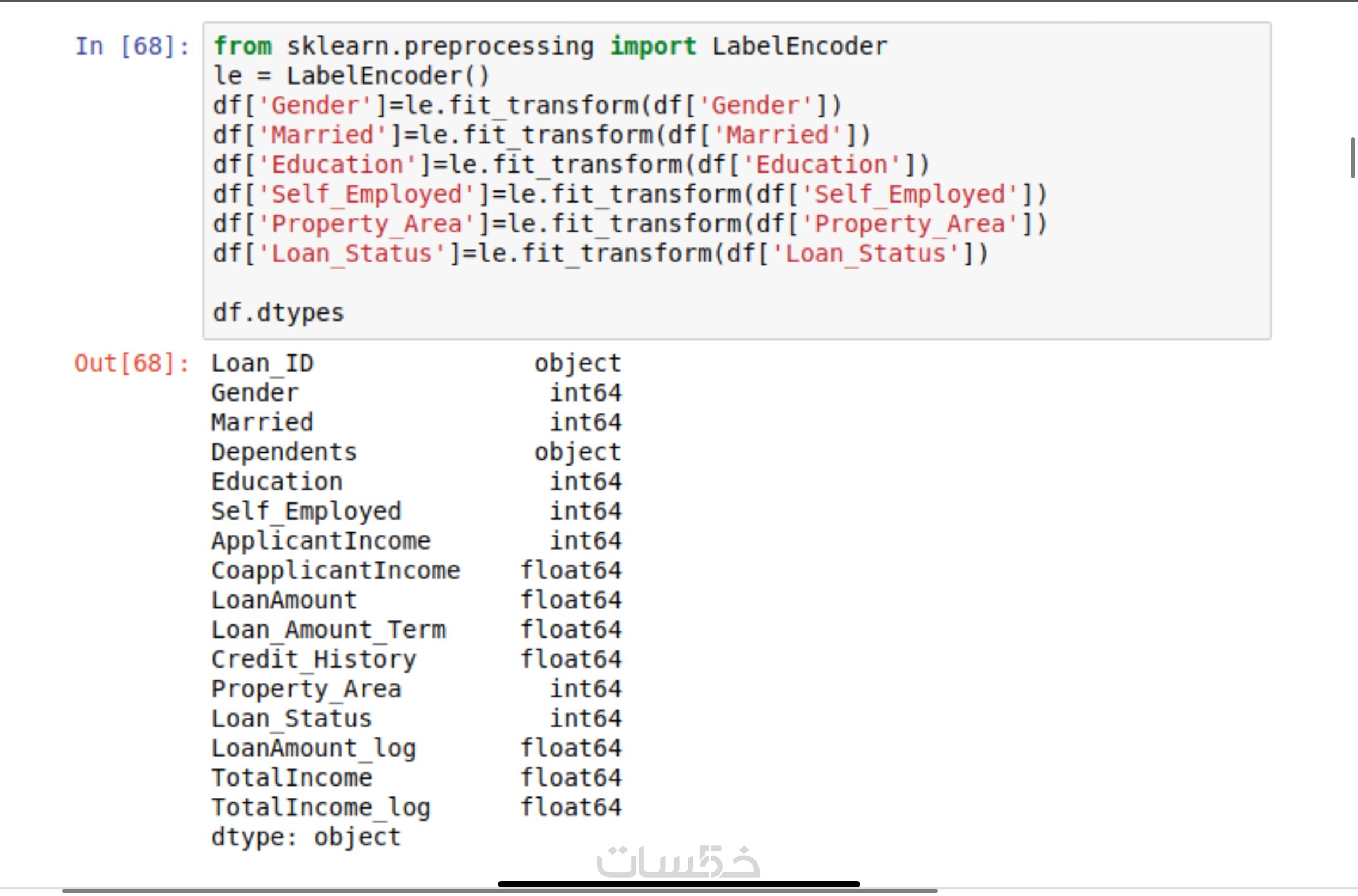Click the df['Property_Area'] fit_transform line
1358x896 pixels.
coord(630,224)
